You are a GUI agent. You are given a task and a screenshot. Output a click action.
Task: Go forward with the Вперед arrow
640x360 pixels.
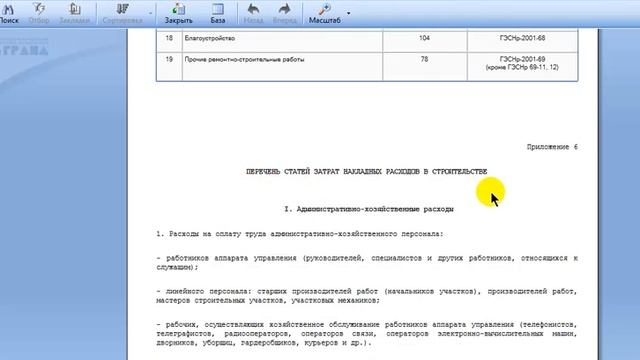coord(284,13)
